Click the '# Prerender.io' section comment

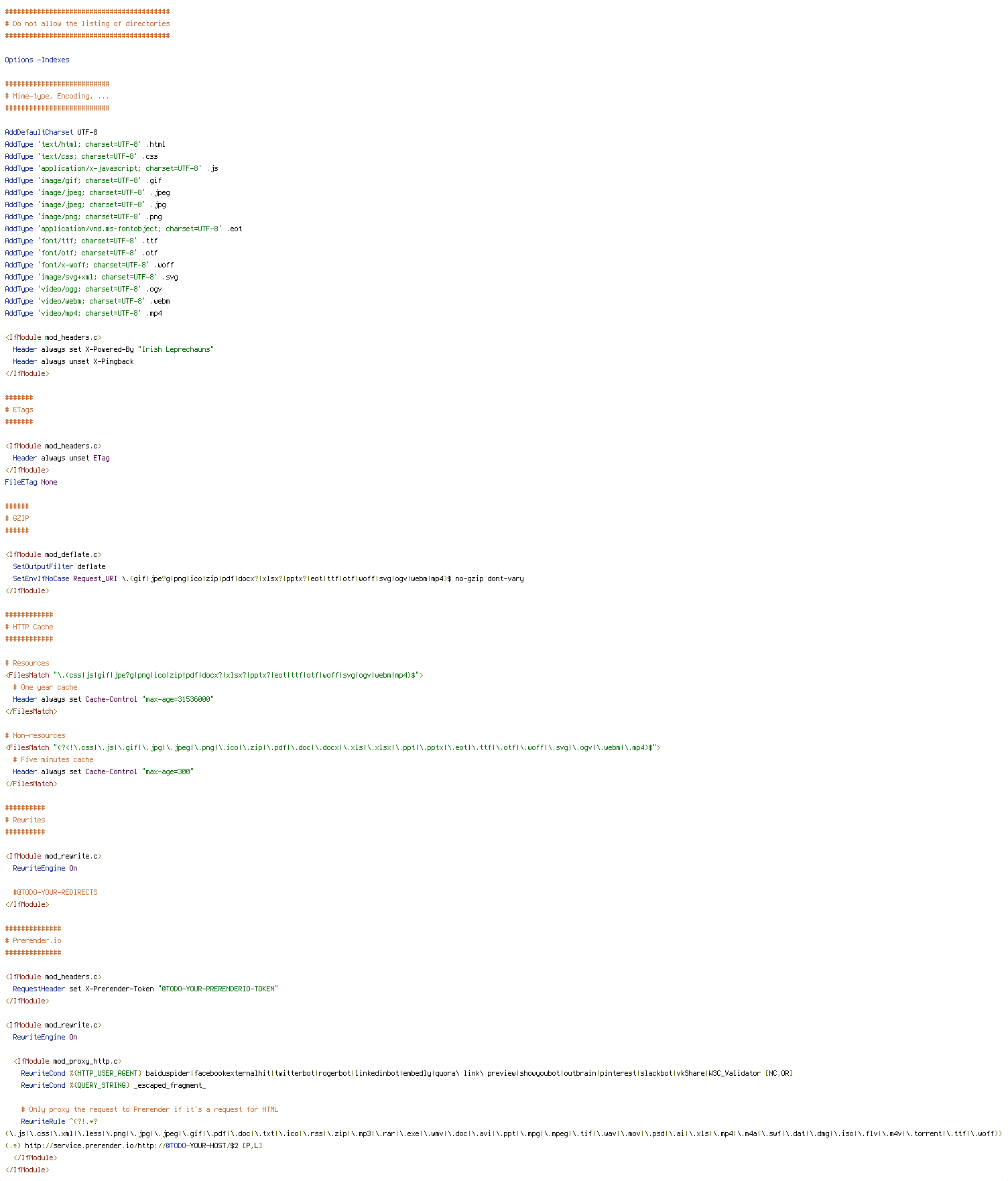[33, 940]
